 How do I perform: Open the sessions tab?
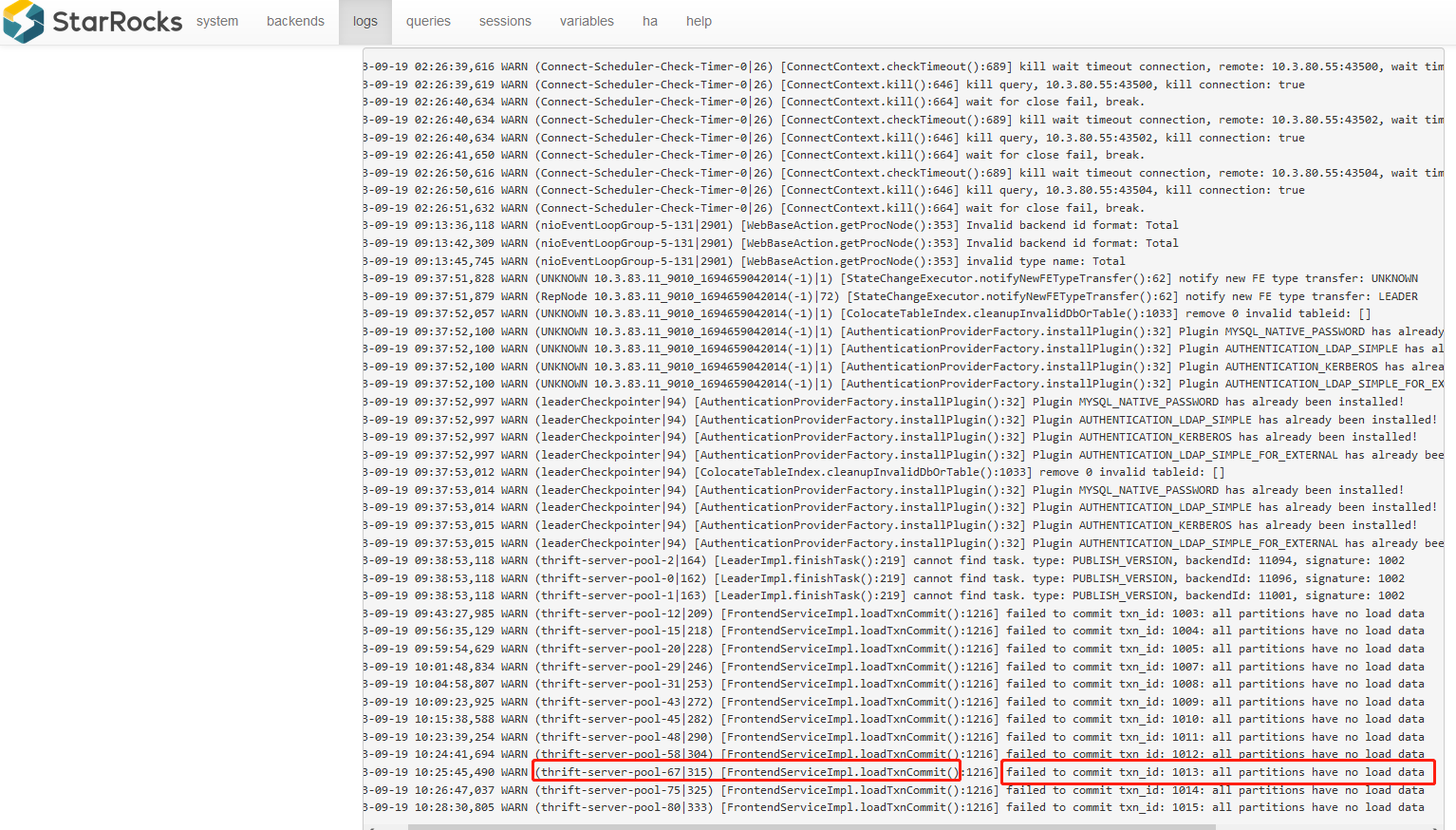pos(505,21)
